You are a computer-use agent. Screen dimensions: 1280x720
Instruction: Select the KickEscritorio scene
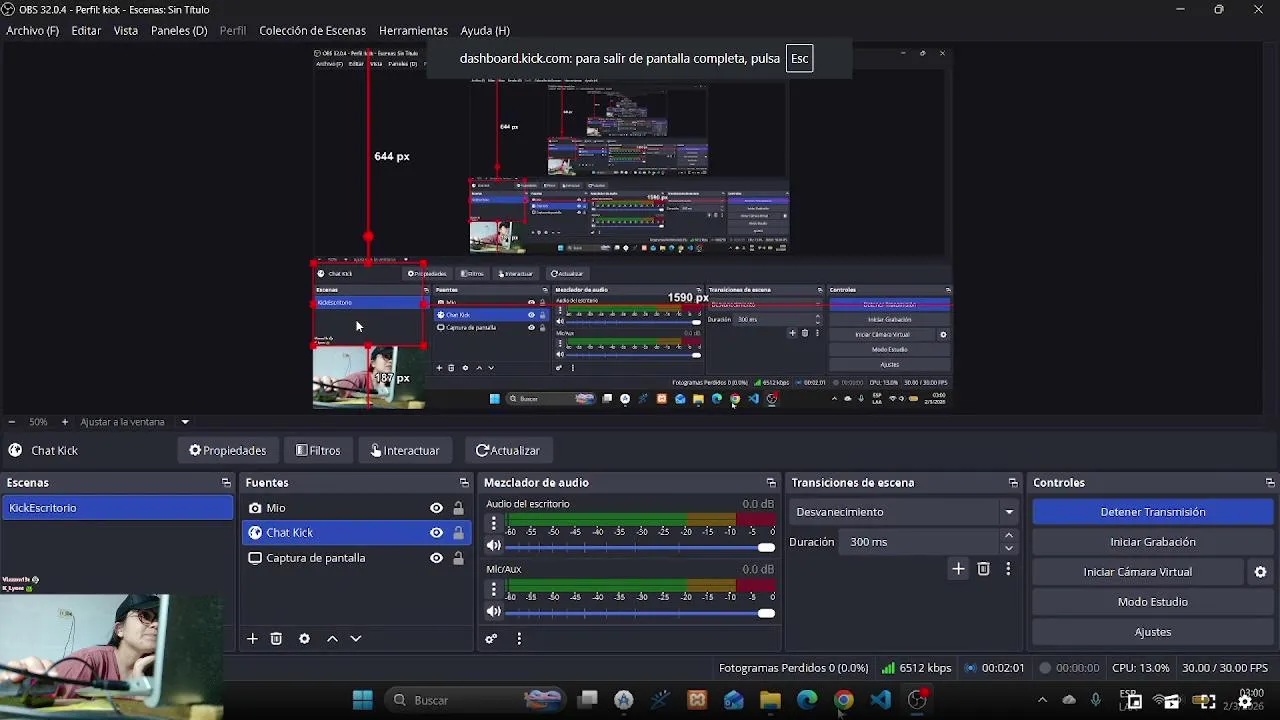(117, 508)
